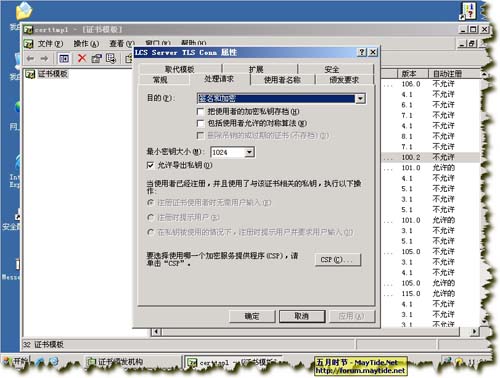Click the Back arrow toolbar icon
500x378 pixels.
(30, 59)
